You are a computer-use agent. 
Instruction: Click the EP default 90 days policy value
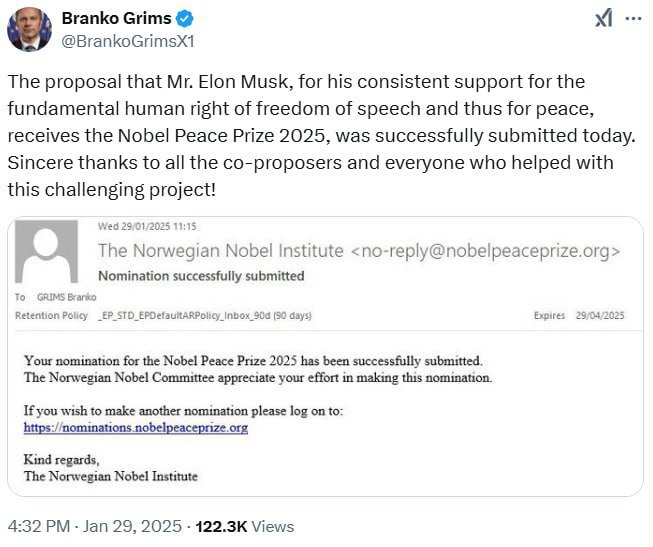[204, 315]
